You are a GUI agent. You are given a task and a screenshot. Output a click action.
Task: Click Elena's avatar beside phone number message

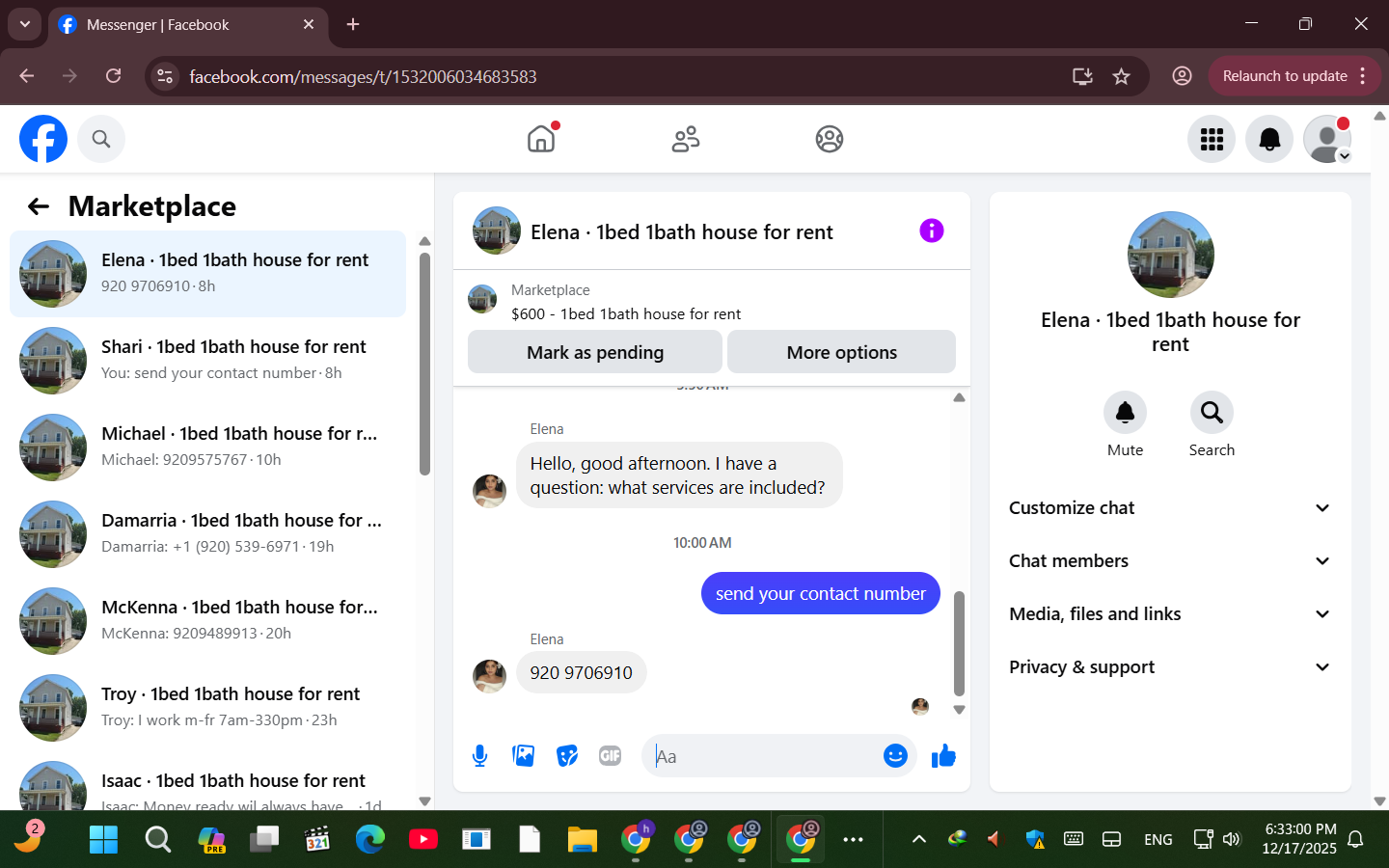(x=489, y=676)
